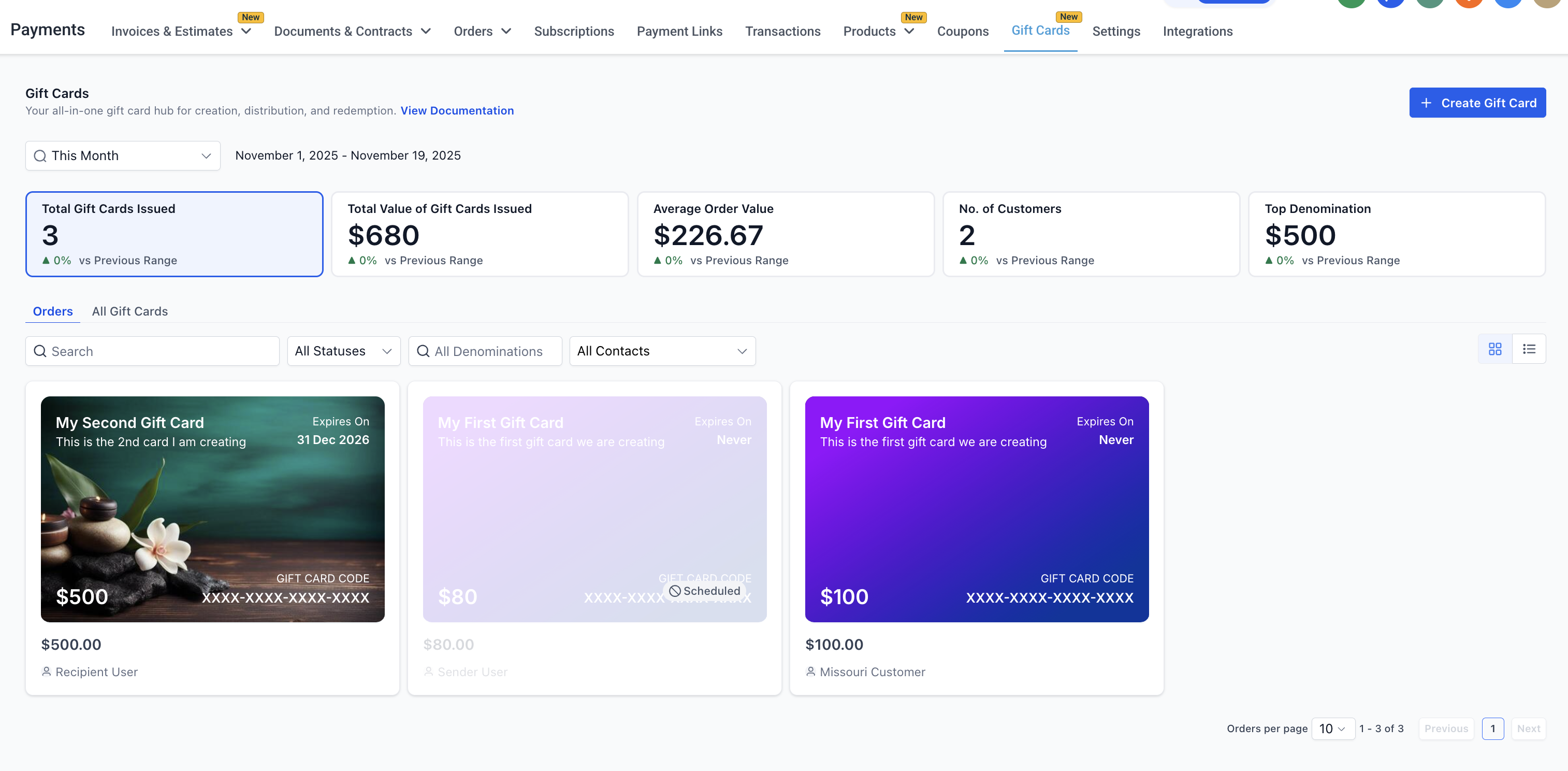
Task: Click the Scheduled status badge icon
Action: [x=674, y=591]
